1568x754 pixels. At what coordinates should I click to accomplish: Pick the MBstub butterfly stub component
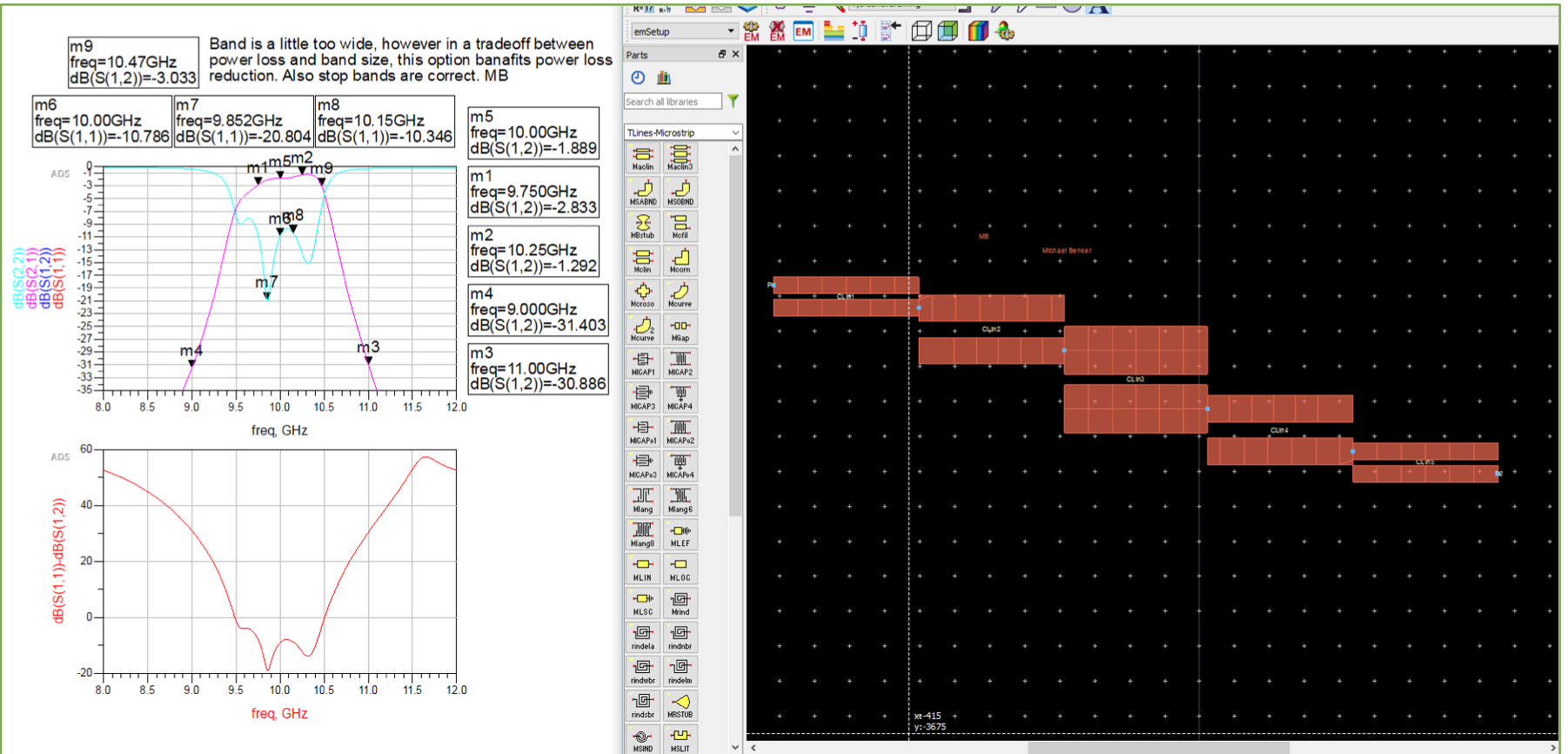click(642, 226)
